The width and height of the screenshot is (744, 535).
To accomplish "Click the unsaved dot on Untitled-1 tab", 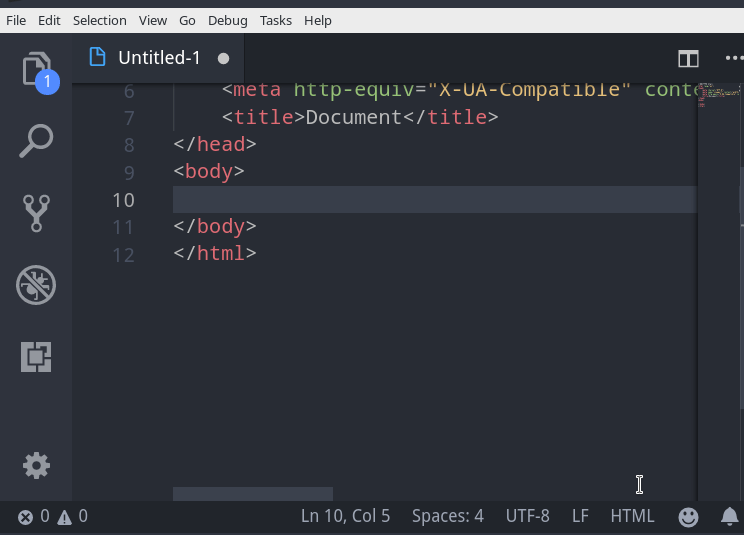I will pyautogui.click(x=223, y=58).
